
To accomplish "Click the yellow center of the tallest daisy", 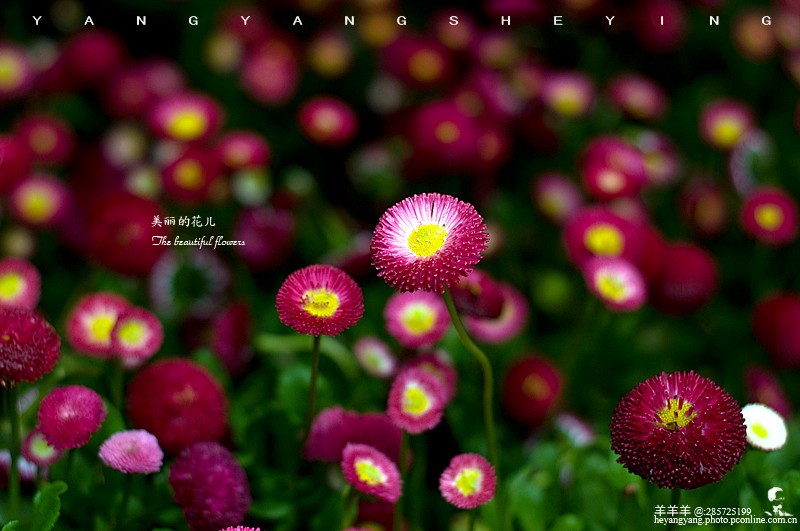I will coord(427,240).
